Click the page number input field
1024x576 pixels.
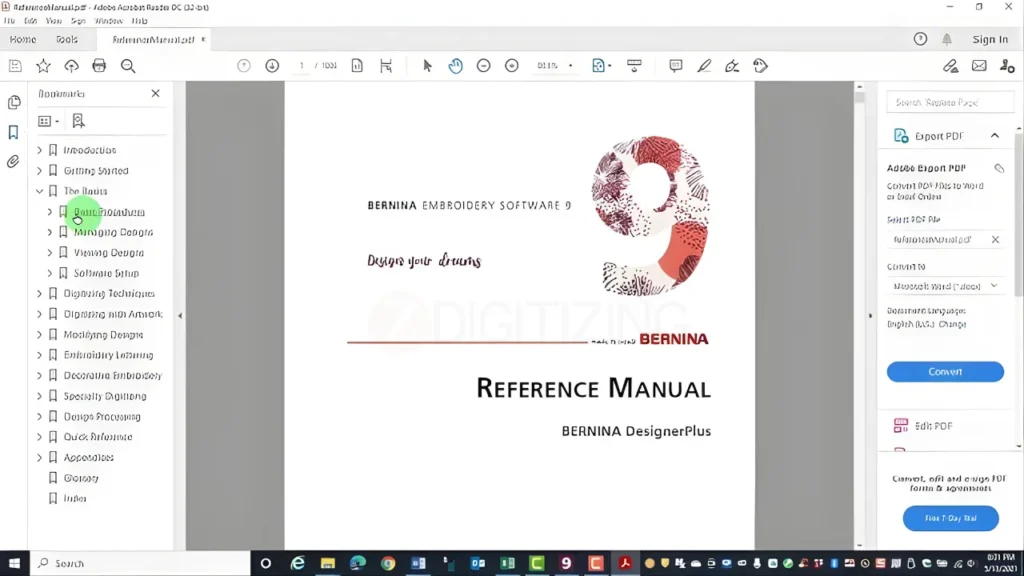(301, 66)
